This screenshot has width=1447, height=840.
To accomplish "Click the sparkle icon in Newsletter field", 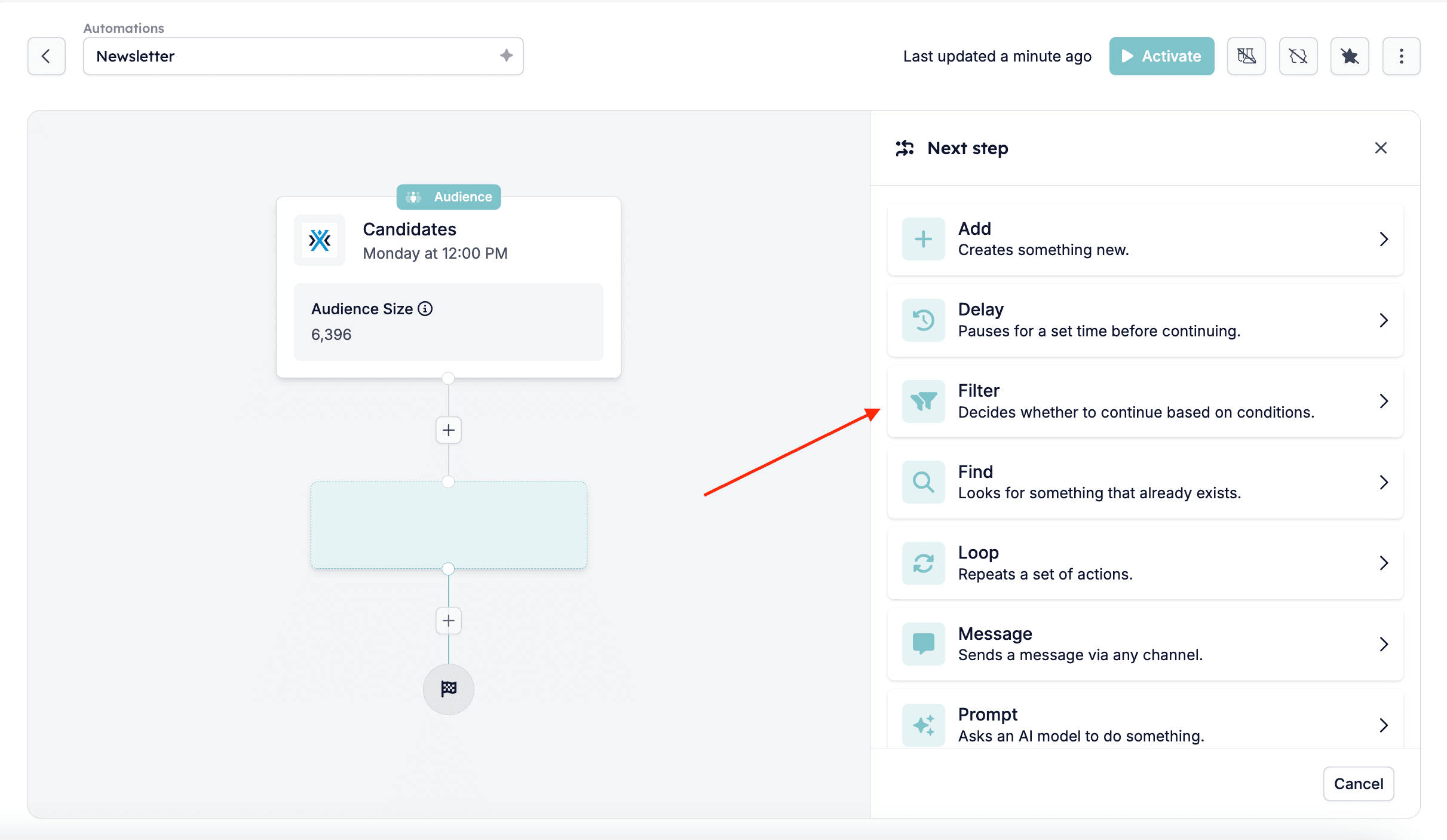I will coord(507,56).
